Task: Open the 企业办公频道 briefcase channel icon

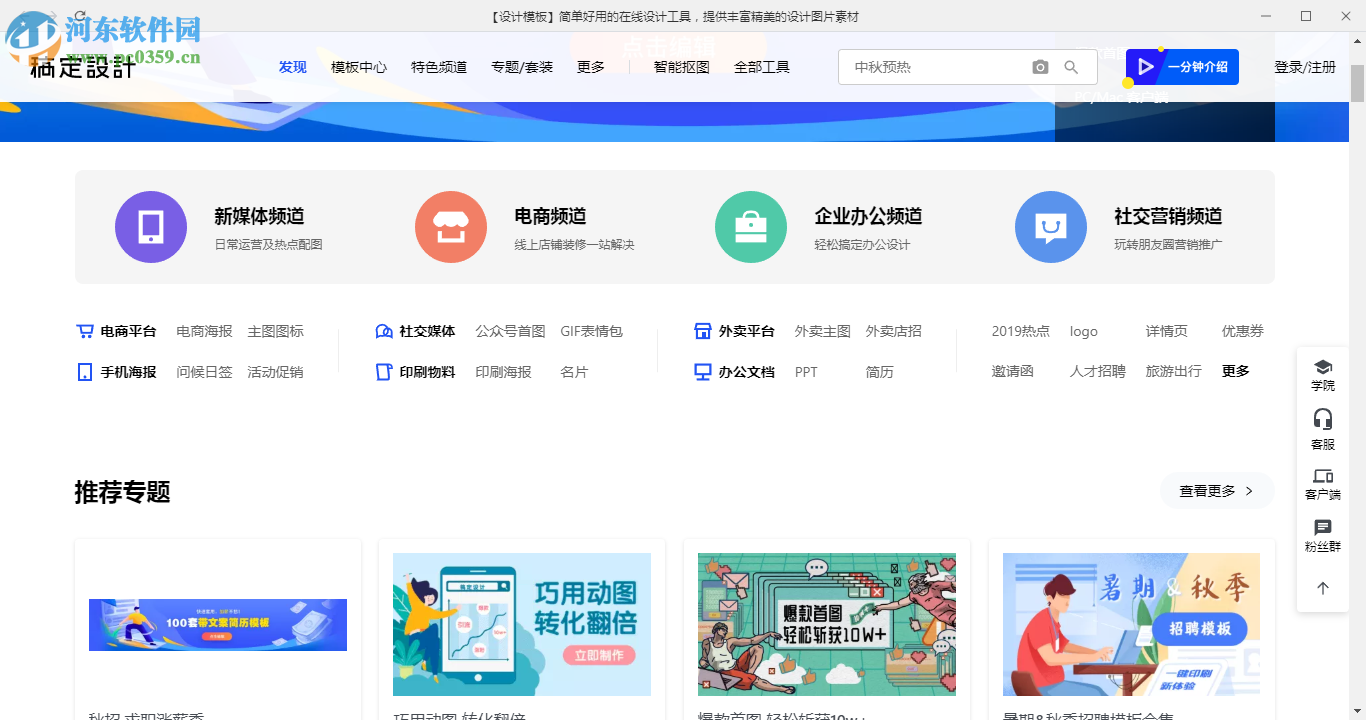Action: [x=751, y=227]
